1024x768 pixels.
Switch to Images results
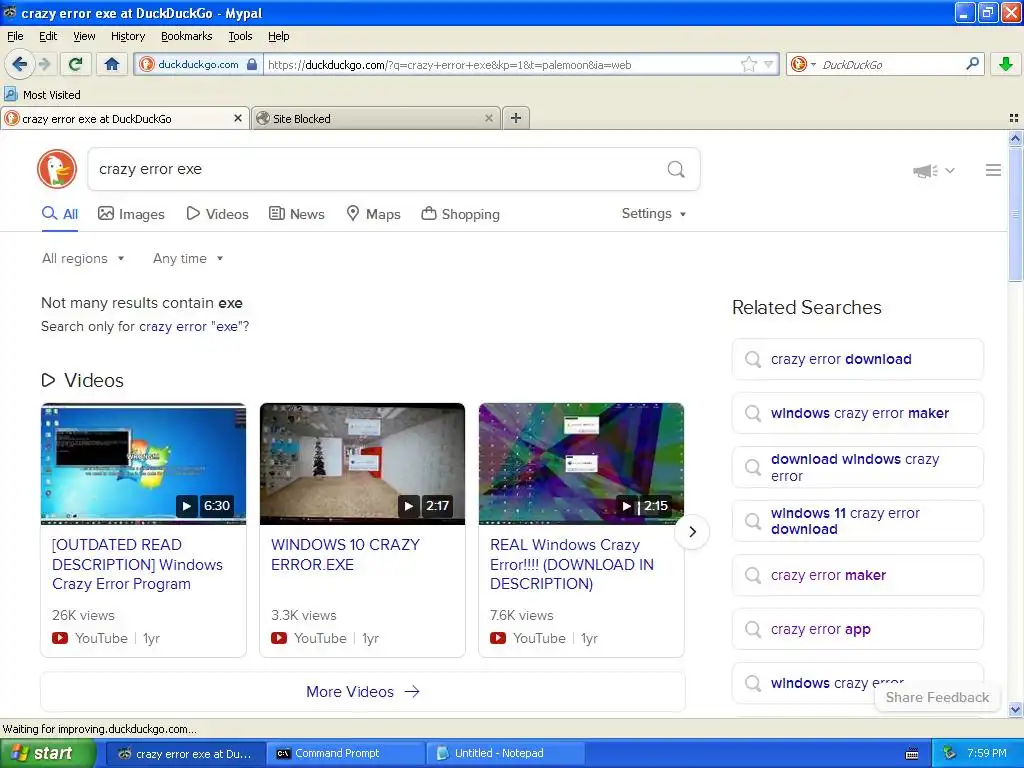[x=131, y=214]
